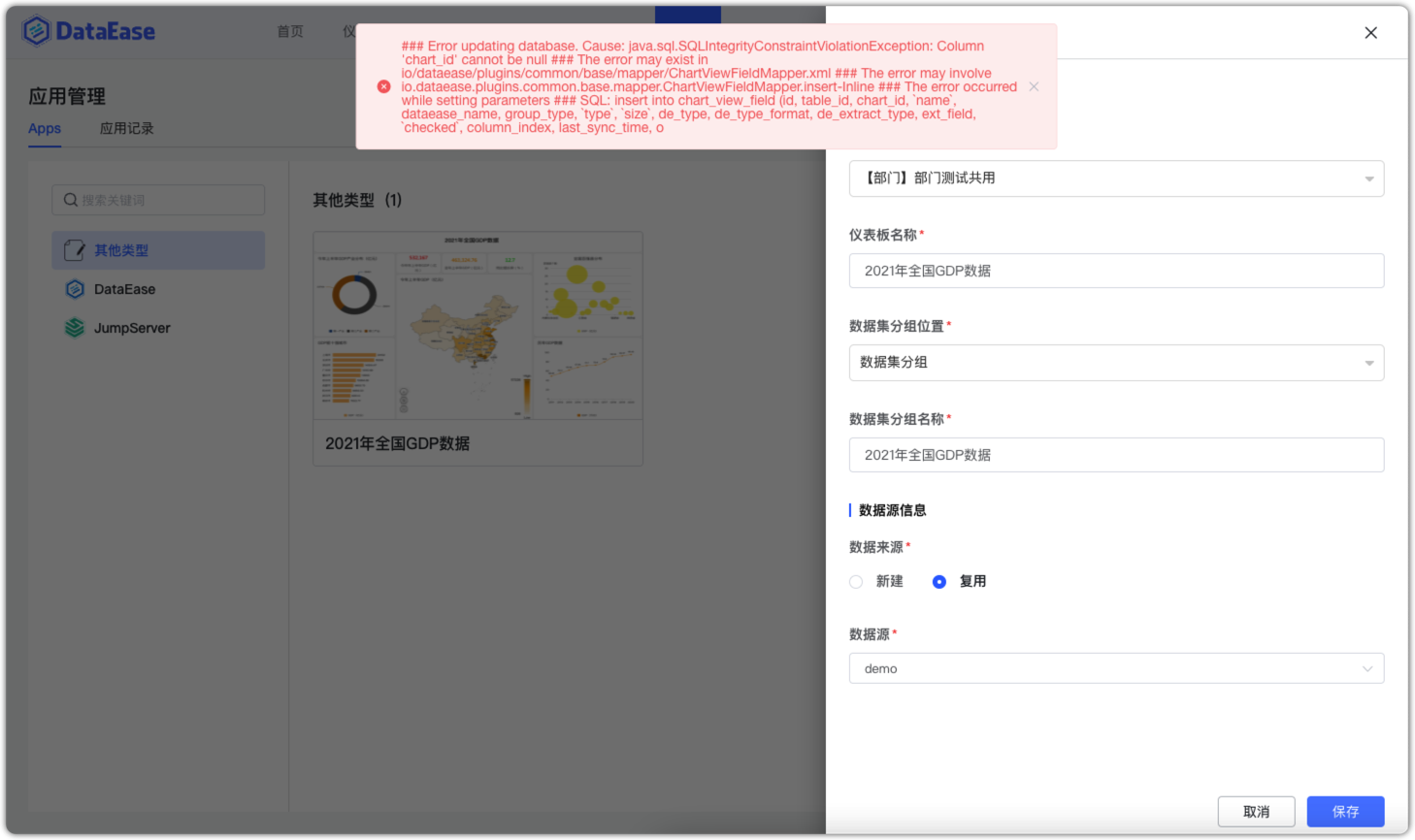Select the DataEase icon in the sidebar
The image size is (1415, 840).
pos(75,289)
